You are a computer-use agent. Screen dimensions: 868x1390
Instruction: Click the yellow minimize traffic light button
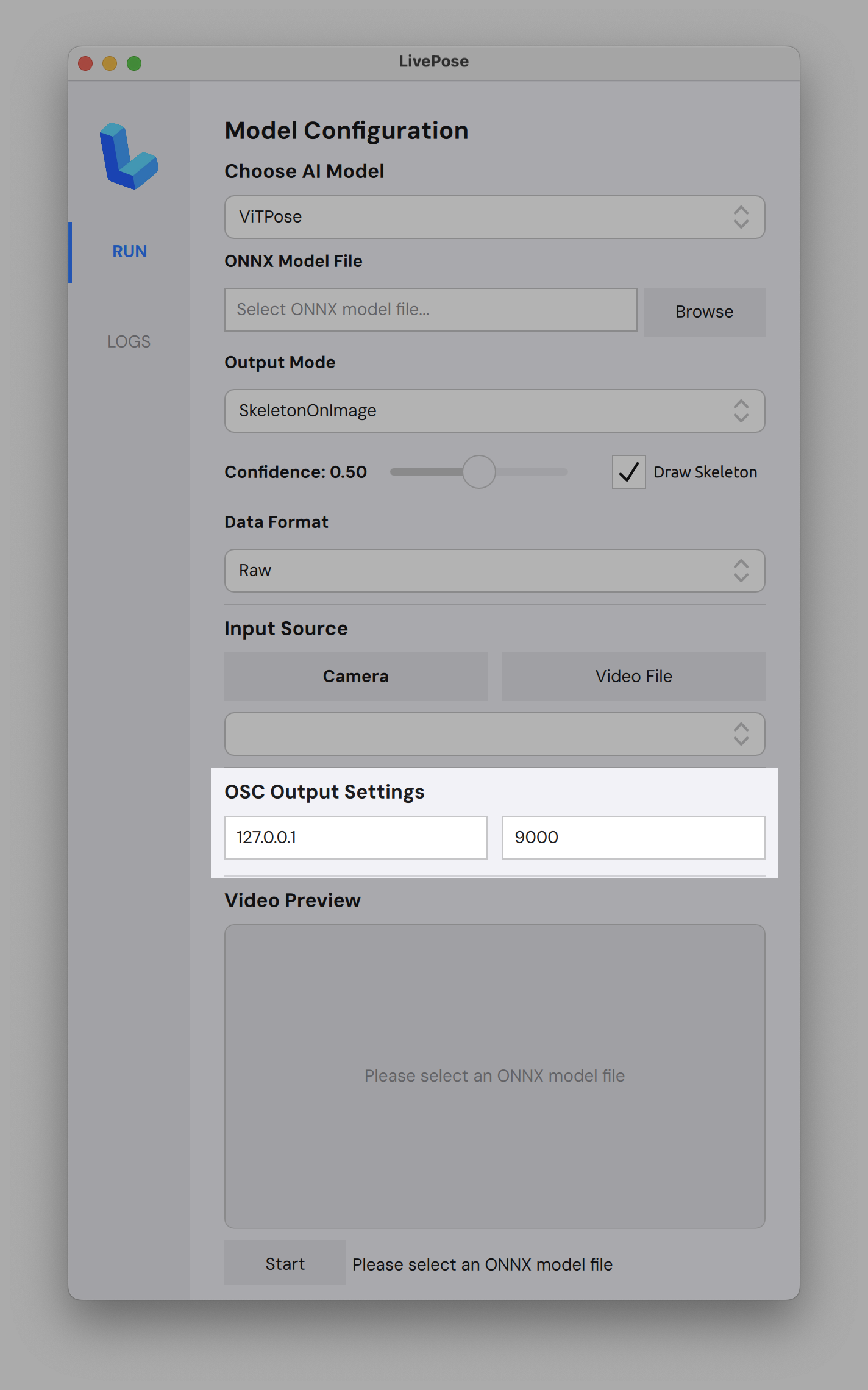click(x=110, y=62)
